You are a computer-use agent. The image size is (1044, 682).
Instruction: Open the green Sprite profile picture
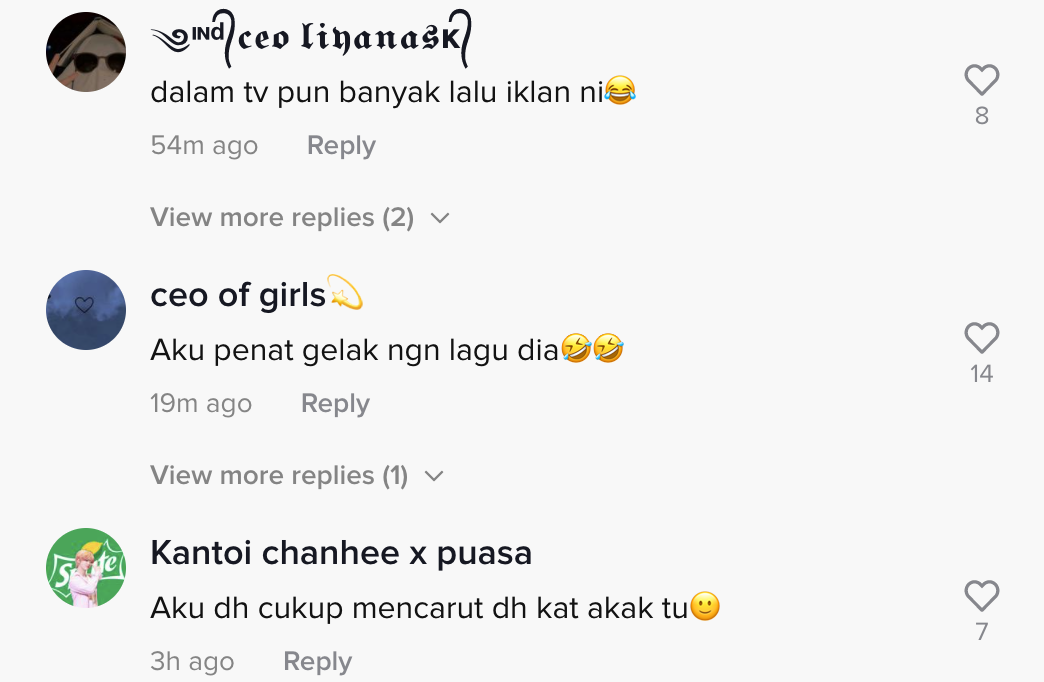click(86, 568)
